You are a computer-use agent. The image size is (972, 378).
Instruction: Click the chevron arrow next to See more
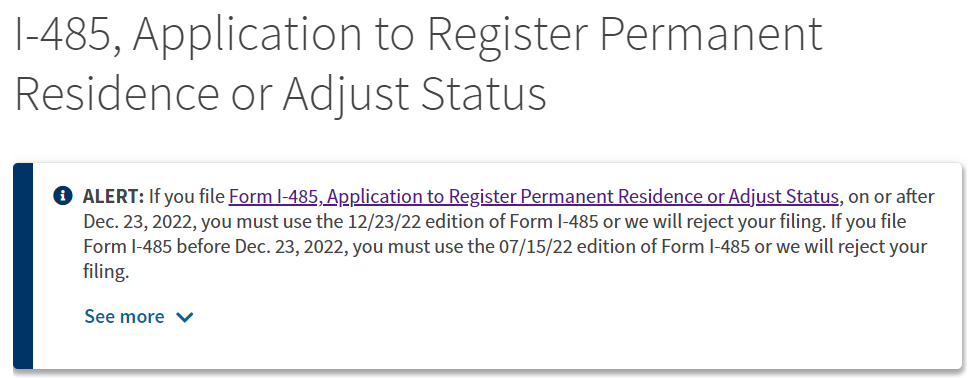coord(185,317)
